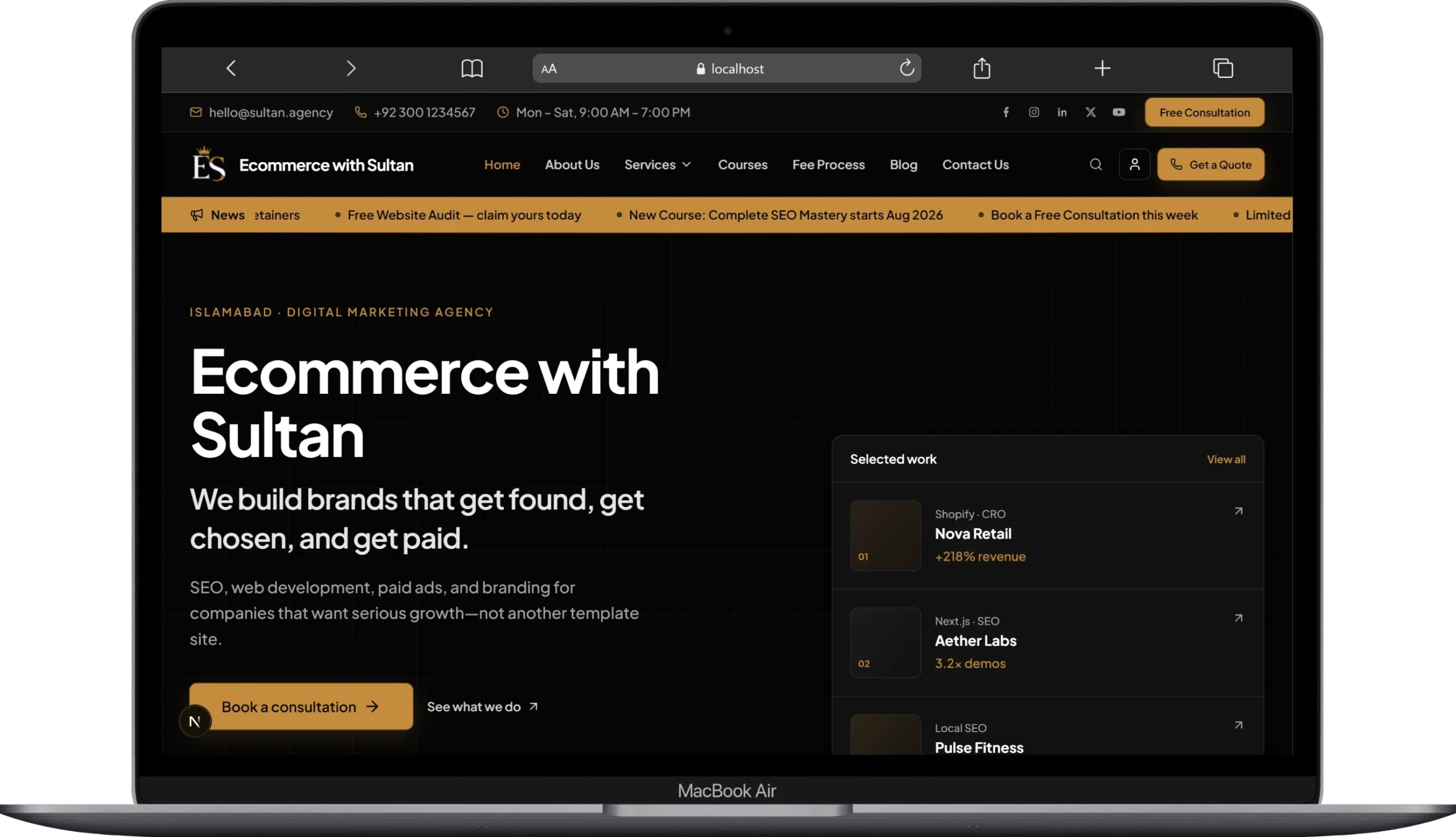Open the Fee Process nav item
This screenshot has width=1456, height=837.
828,164
